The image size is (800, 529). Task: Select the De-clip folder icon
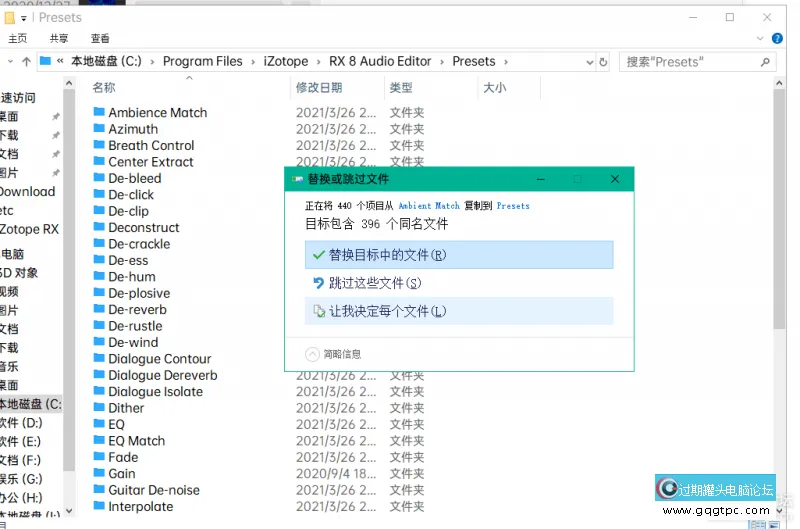click(x=99, y=210)
